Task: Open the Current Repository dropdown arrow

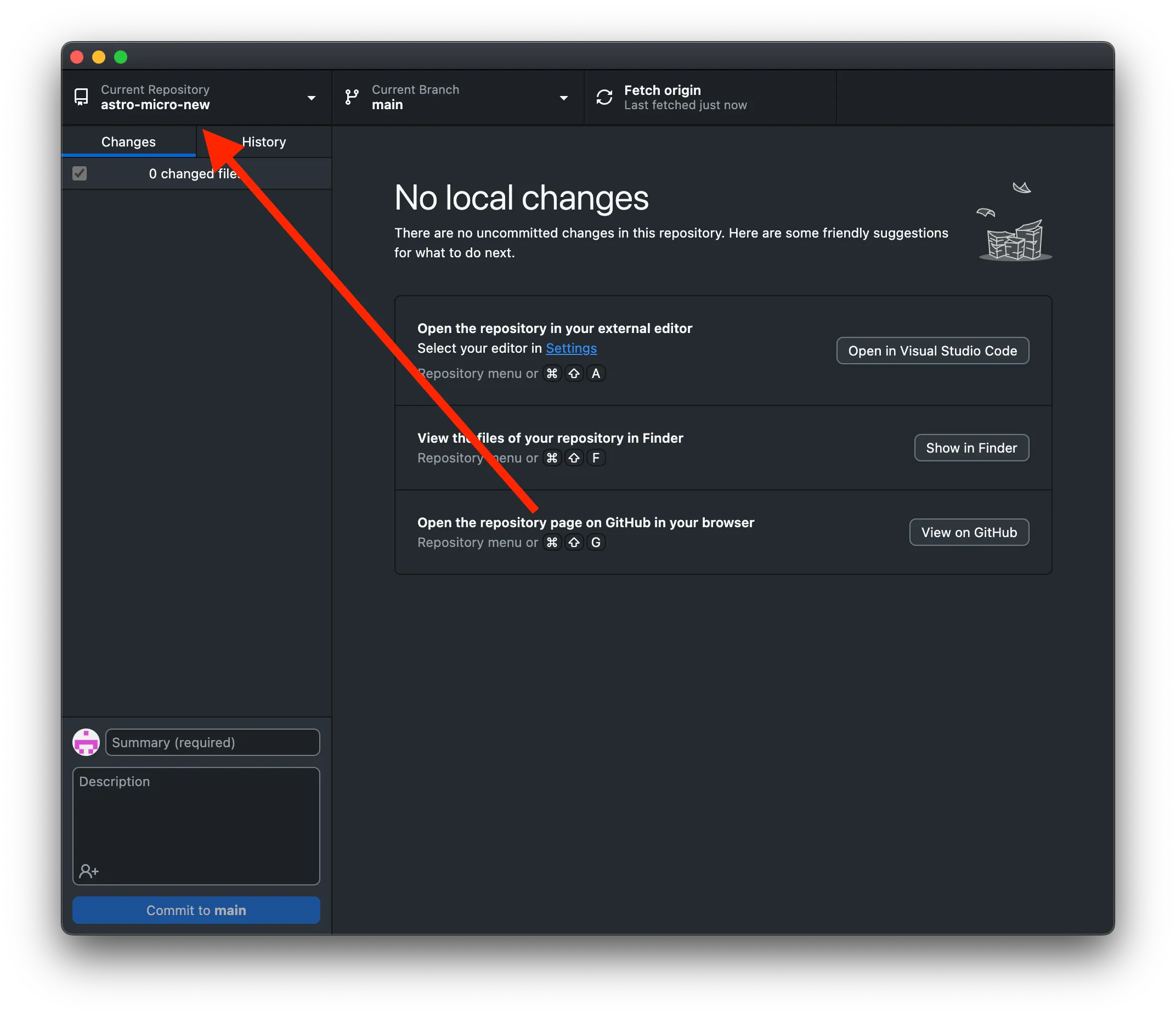Action: click(x=311, y=98)
